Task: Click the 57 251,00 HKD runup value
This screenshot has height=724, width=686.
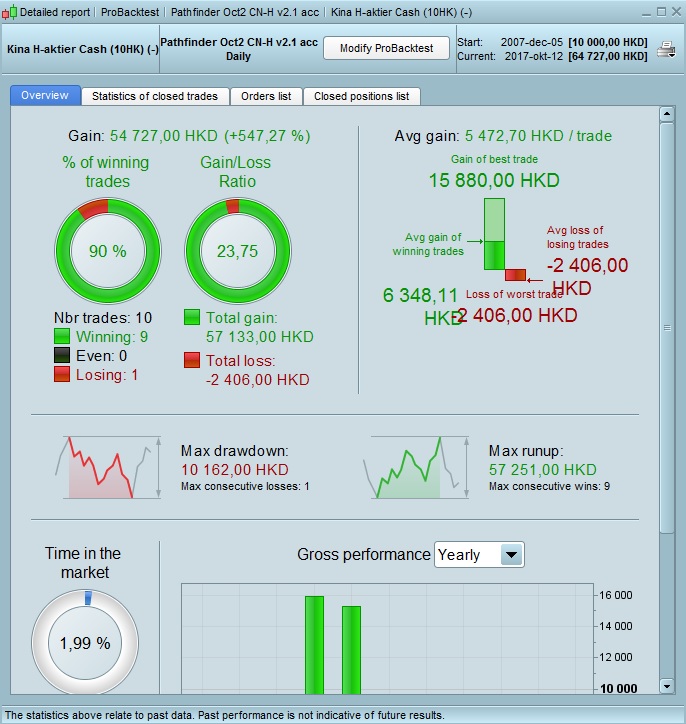Action: point(542,470)
